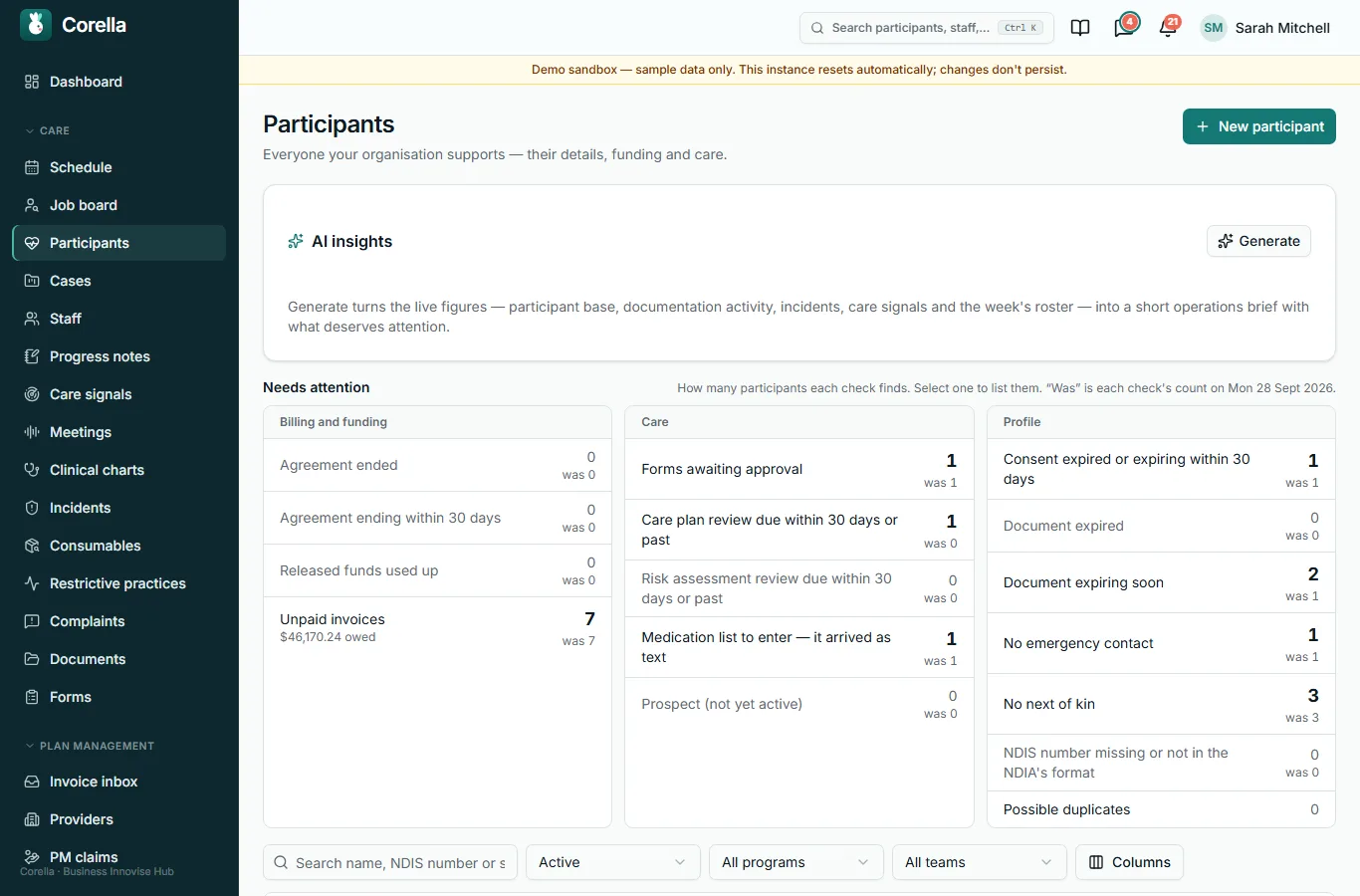Select Agreement ending within 30 days
Viewport: 1360px width, 896px height.
(x=437, y=518)
